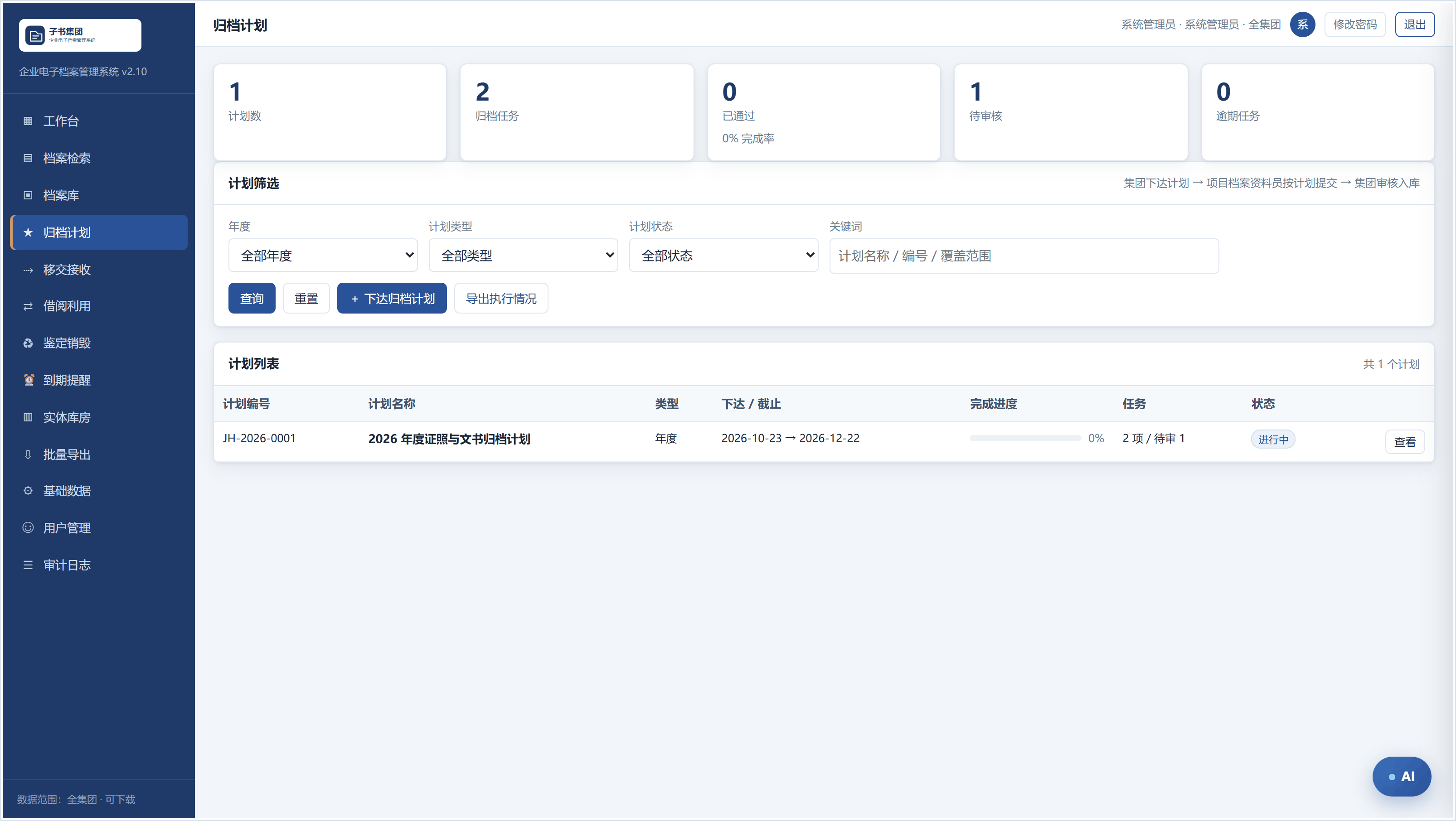Click the arrow icon beside 移交接收
The image size is (1456, 821).
click(x=28, y=270)
